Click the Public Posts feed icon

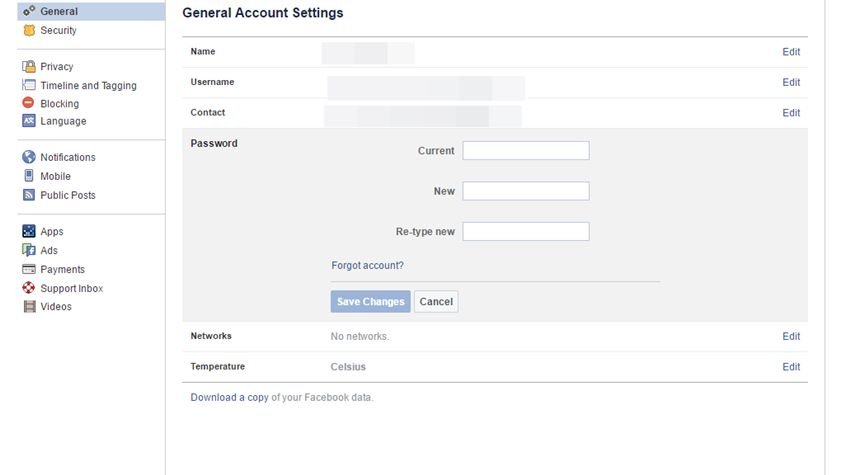tap(29, 195)
